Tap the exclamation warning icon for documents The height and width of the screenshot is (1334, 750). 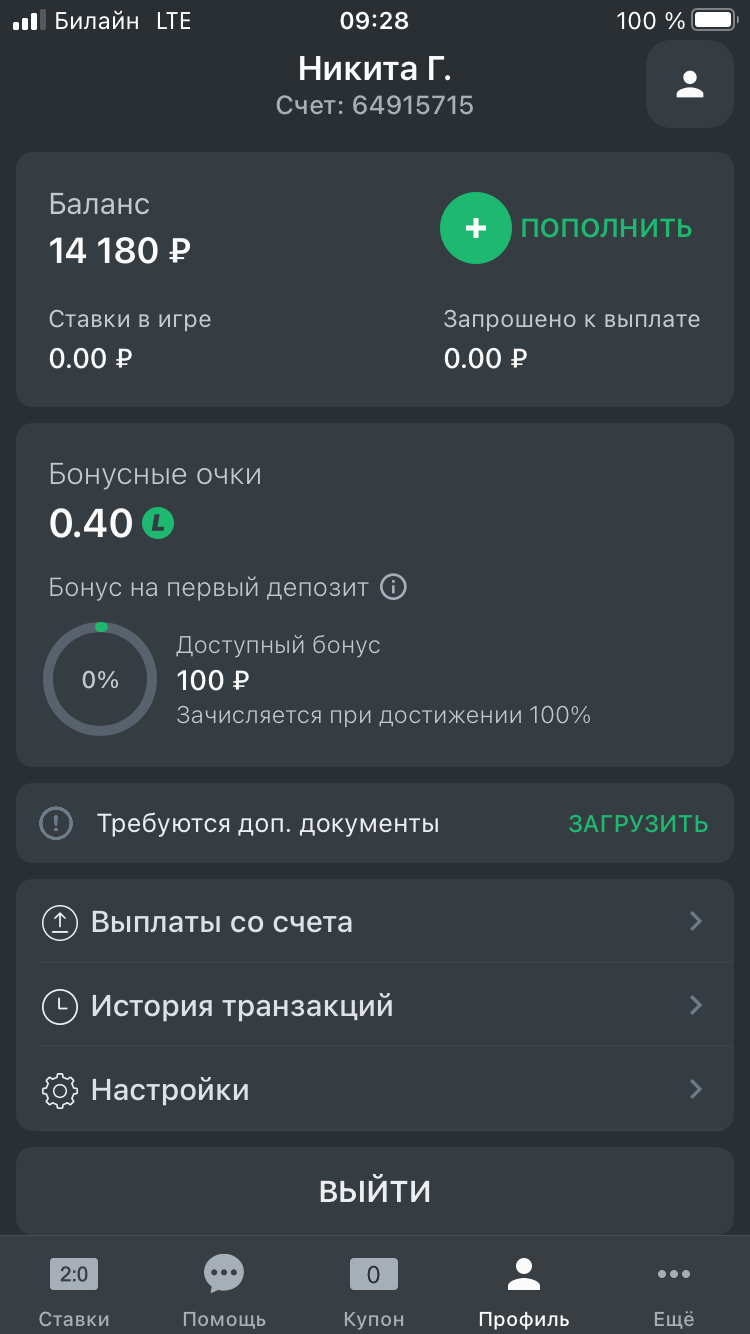(56, 824)
